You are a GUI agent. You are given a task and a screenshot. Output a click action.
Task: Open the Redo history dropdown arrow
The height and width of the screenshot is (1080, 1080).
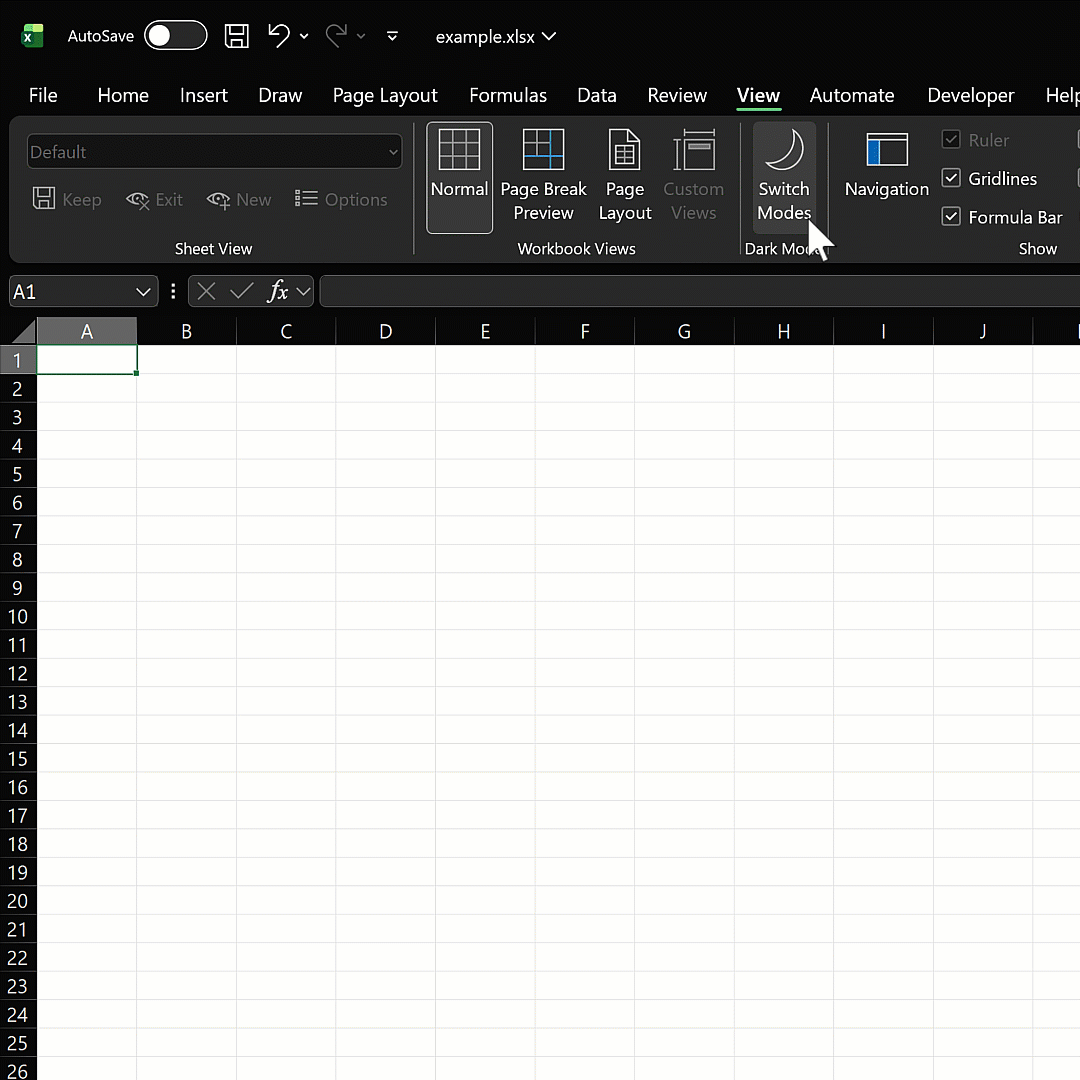[x=361, y=36]
